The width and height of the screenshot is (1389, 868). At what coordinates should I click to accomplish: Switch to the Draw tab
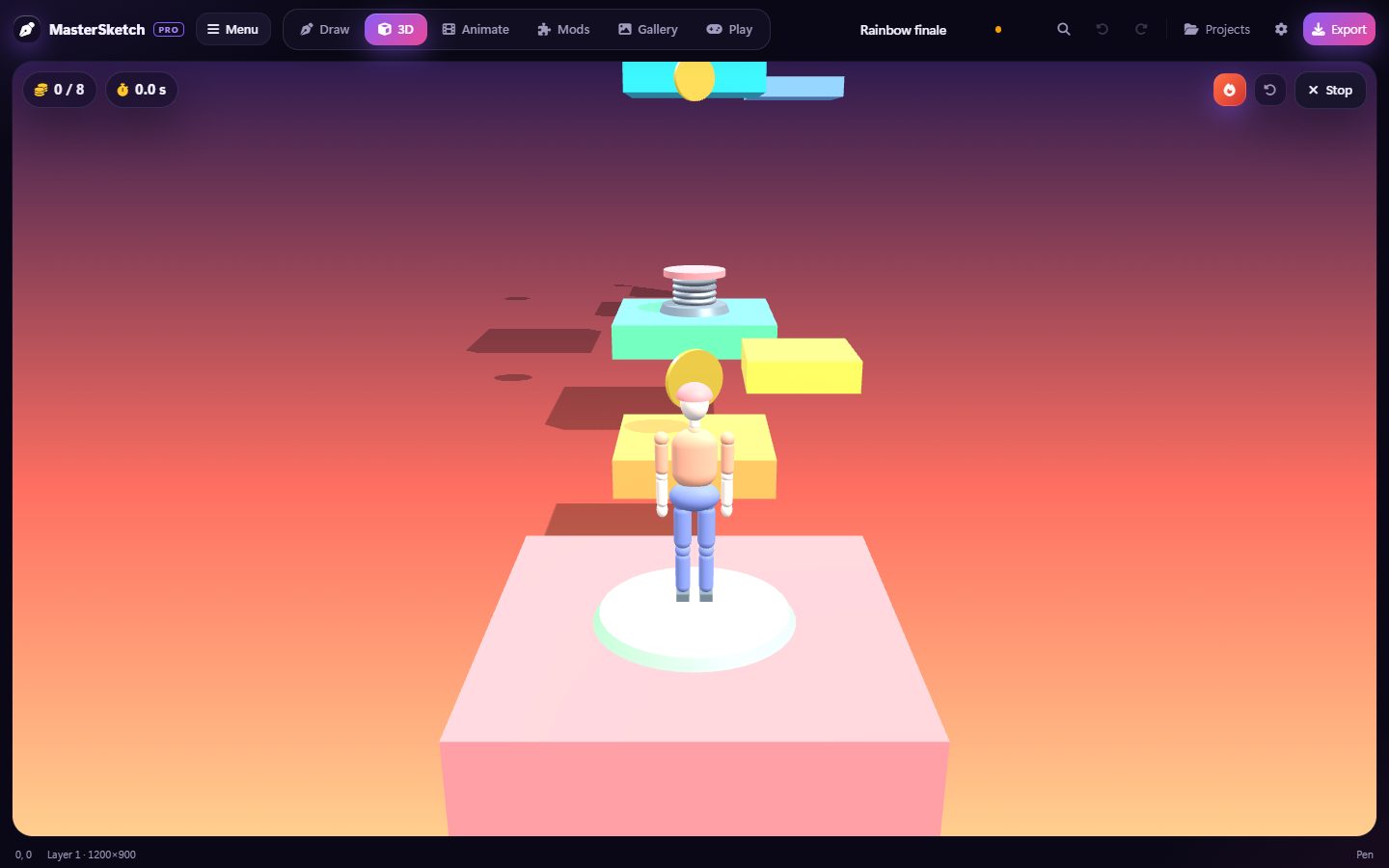pos(324,29)
